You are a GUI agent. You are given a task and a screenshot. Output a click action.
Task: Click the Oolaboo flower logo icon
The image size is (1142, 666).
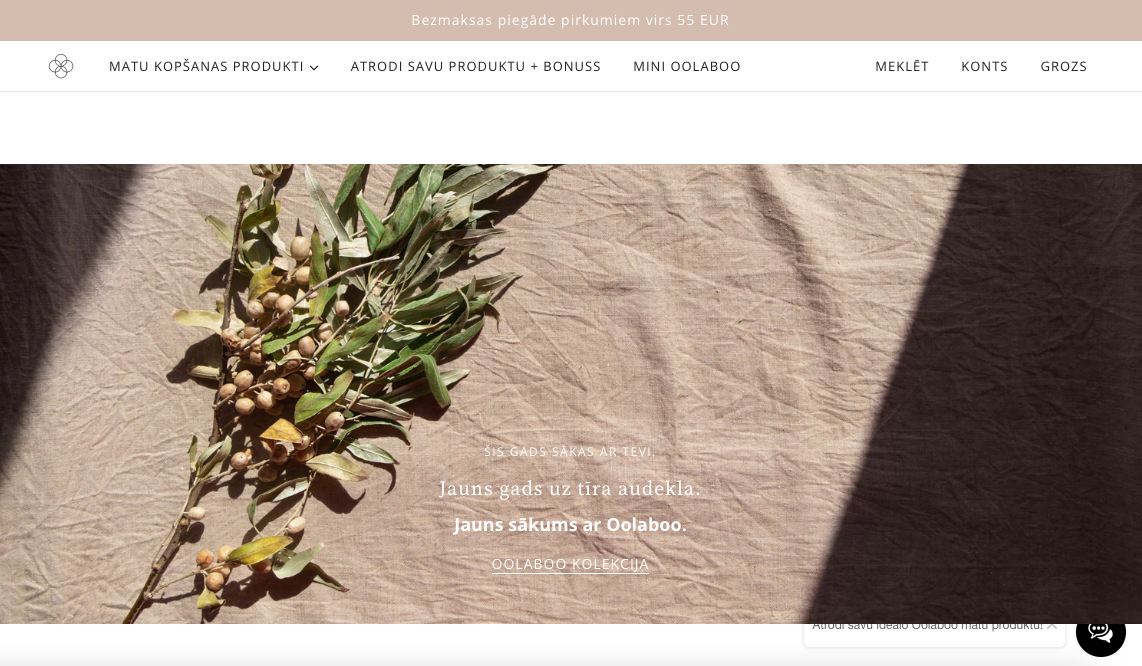coord(61,66)
